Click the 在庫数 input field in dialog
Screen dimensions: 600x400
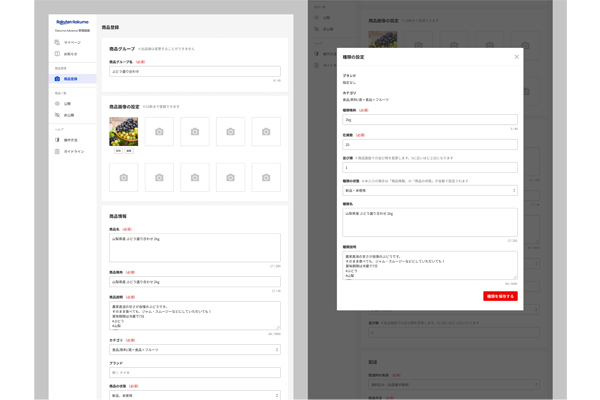tap(430, 144)
